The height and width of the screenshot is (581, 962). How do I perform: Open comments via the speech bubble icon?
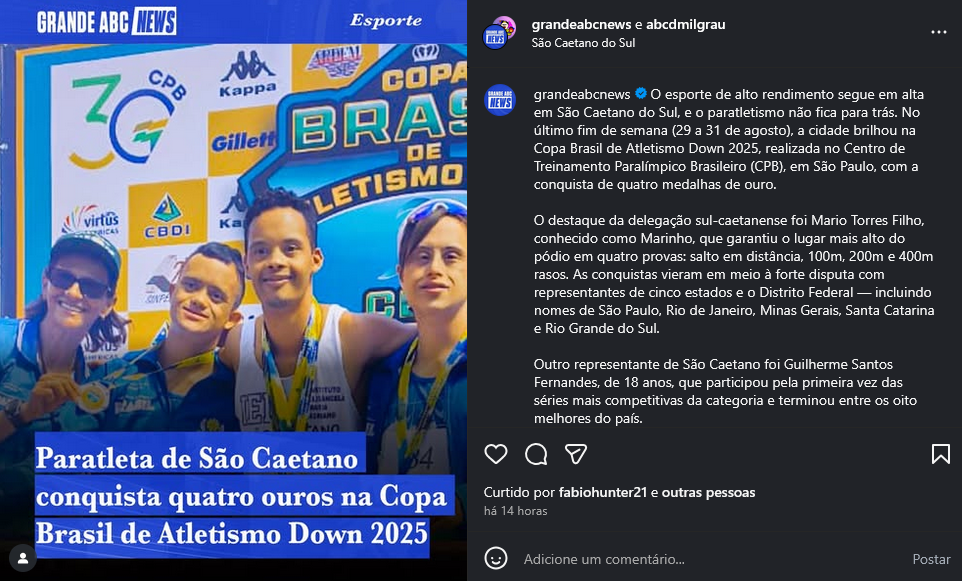(536, 454)
